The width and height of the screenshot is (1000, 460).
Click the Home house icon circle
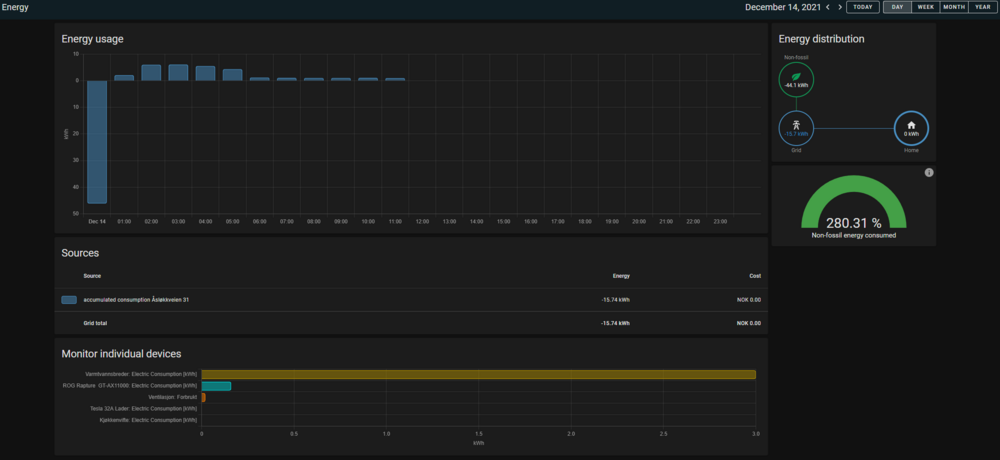911,127
